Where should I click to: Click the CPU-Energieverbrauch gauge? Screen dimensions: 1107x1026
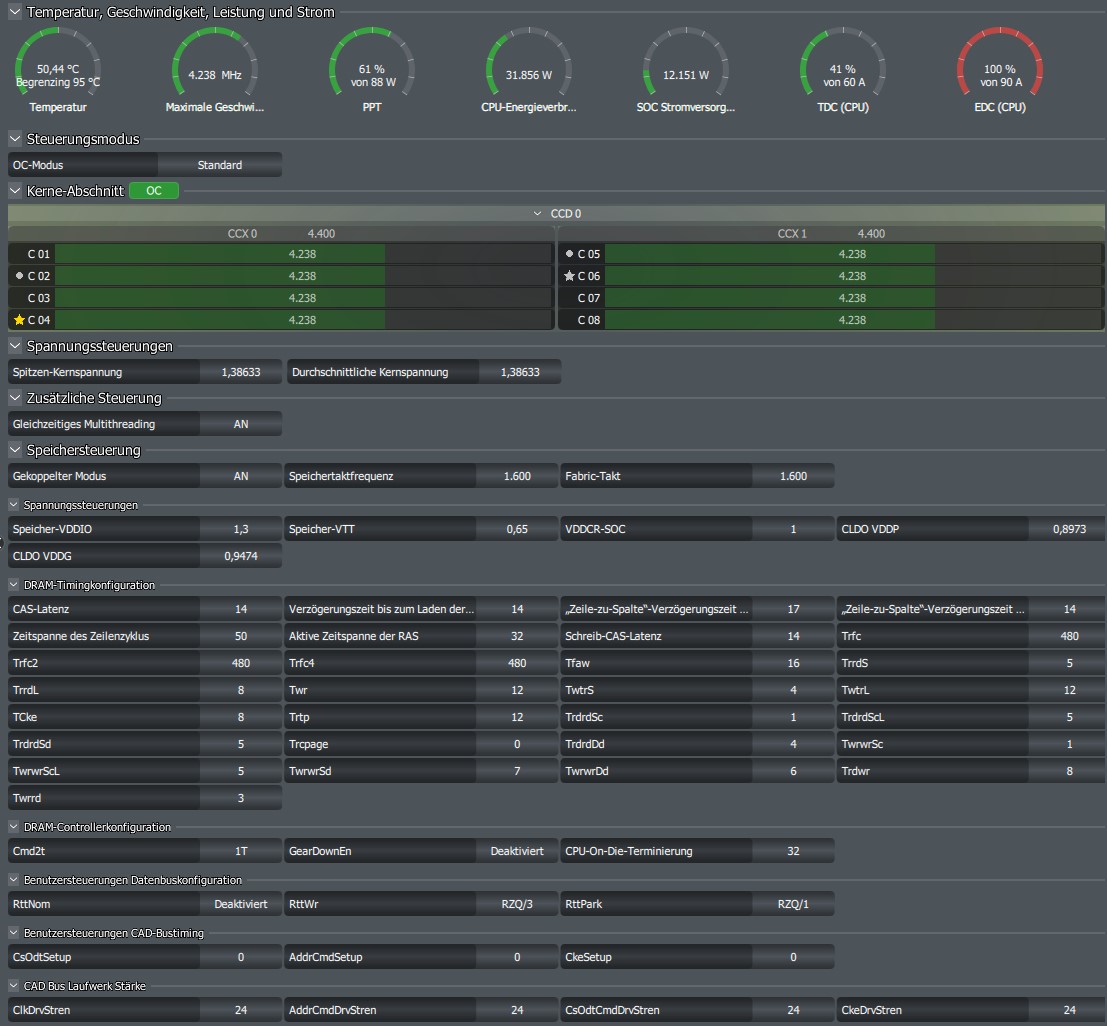click(529, 70)
